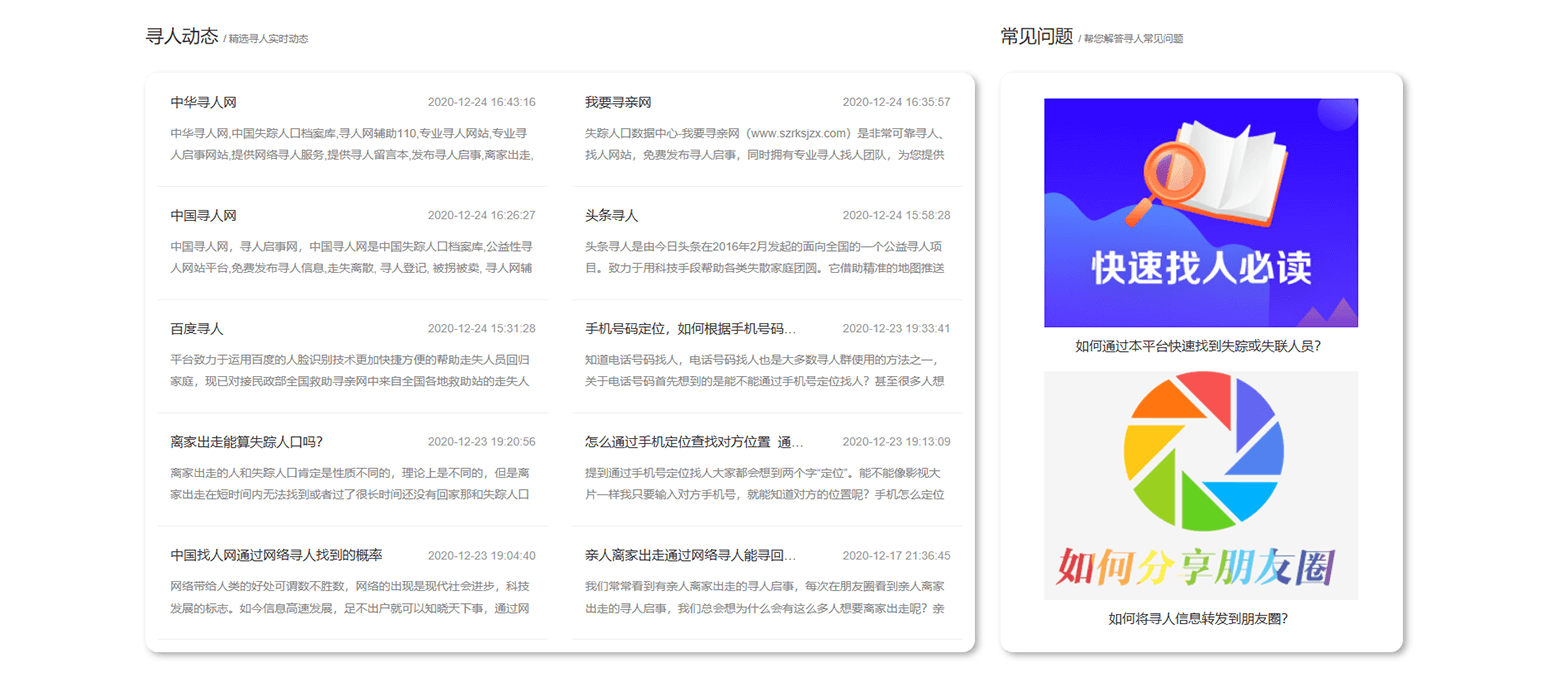1550x676 pixels.
Task: Open 如何通过本平台快速找到失踪或失联人员 link
Action: (x=1200, y=345)
